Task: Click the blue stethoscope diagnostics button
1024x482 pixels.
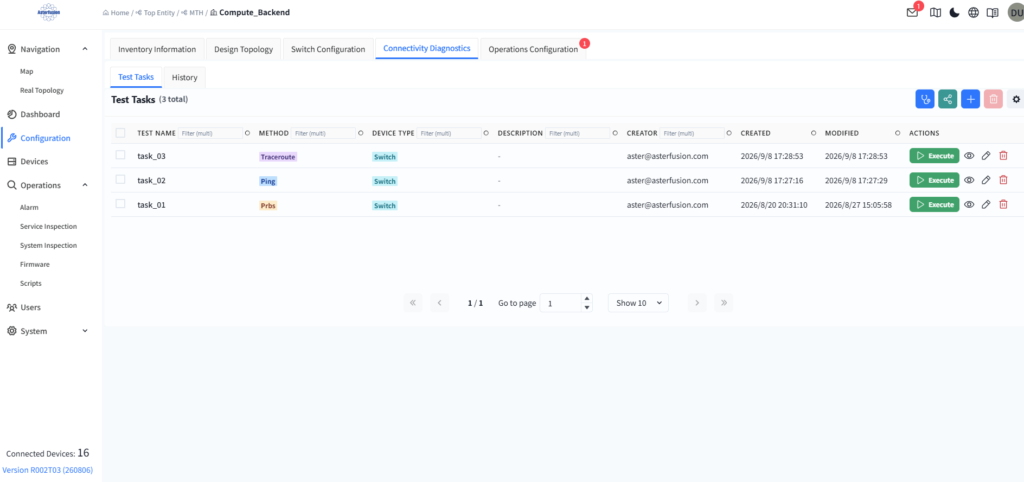Action: (x=925, y=99)
